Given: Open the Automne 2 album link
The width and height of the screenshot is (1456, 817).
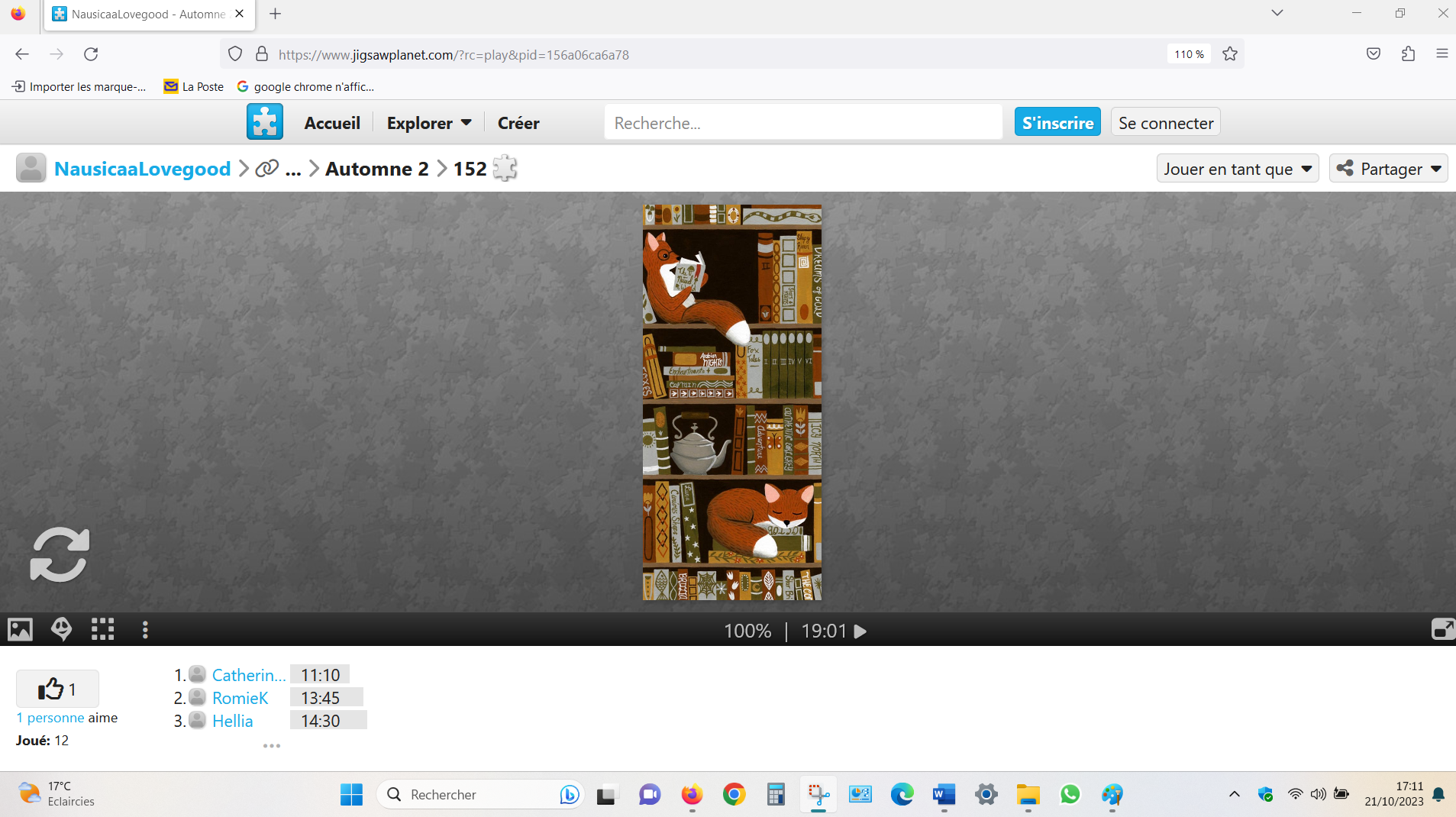Looking at the screenshot, I should click(377, 169).
